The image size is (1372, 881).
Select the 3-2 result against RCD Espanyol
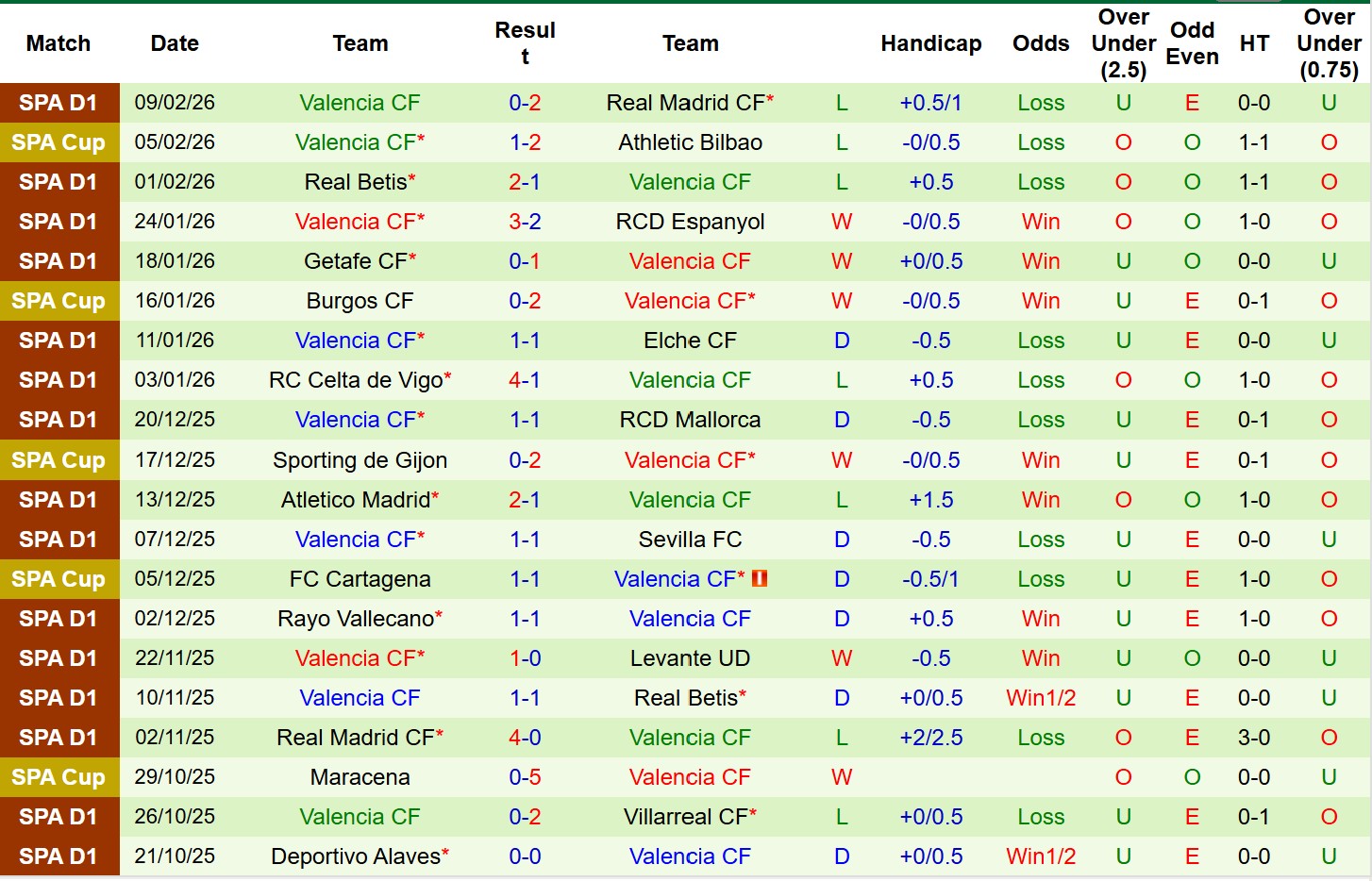tap(525, 222)
